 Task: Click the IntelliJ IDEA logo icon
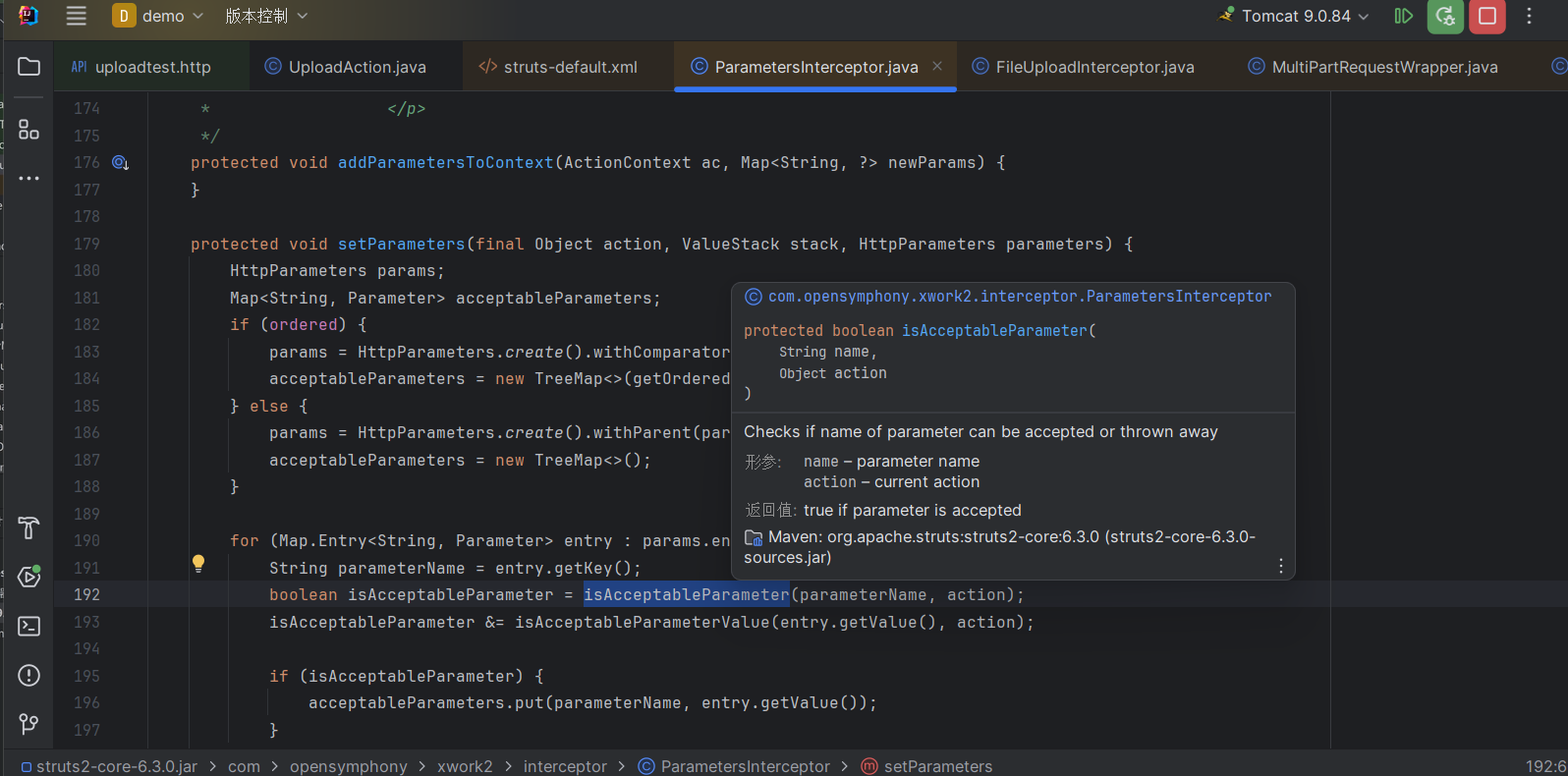point(28,16)
